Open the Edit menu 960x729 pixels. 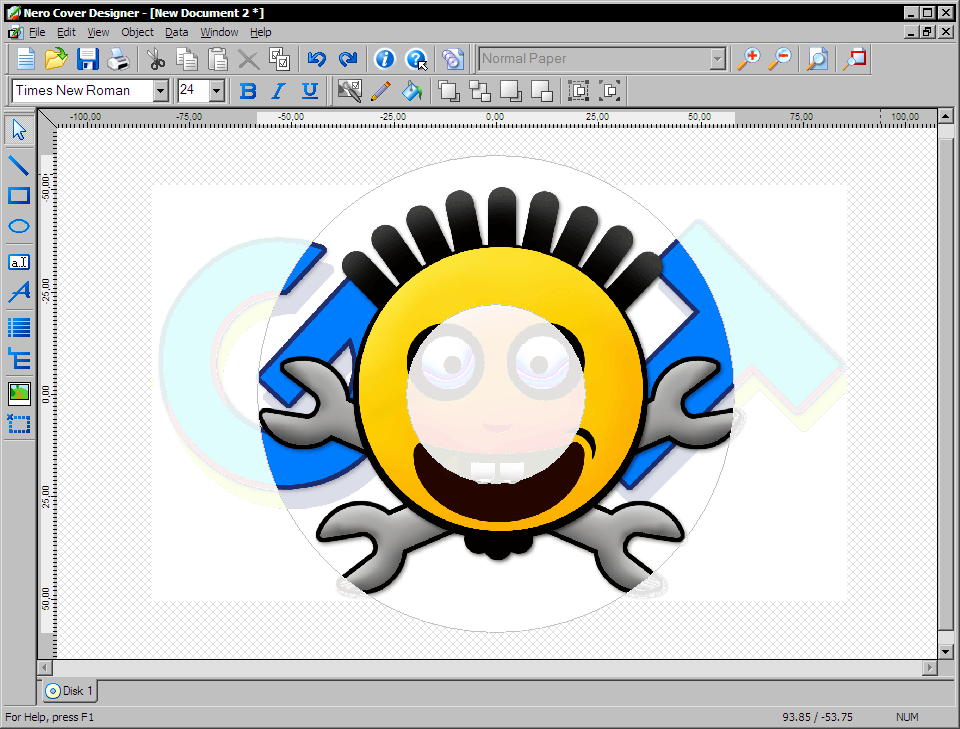(x=66, y=32)
